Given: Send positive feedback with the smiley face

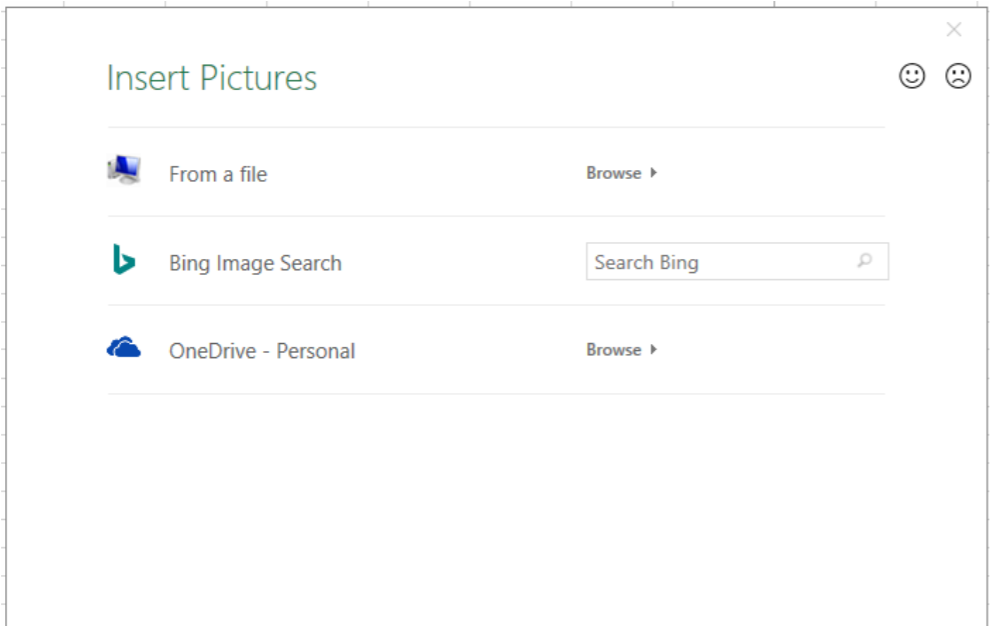Looking at the screenshot, I should point(912,76).
